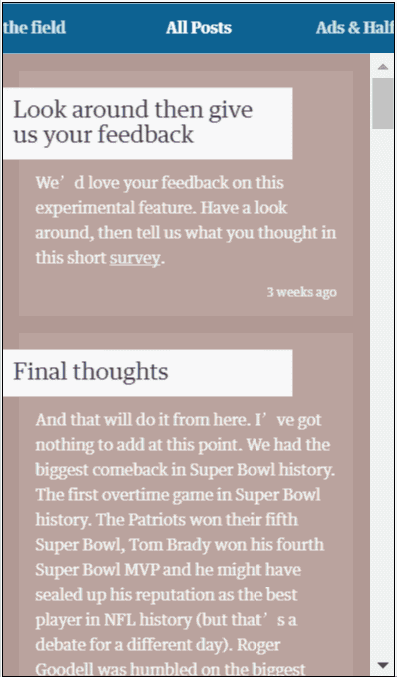397x677 pixels.
Task: Click the scrollbar track below the thumb
Action: (383, 389)
